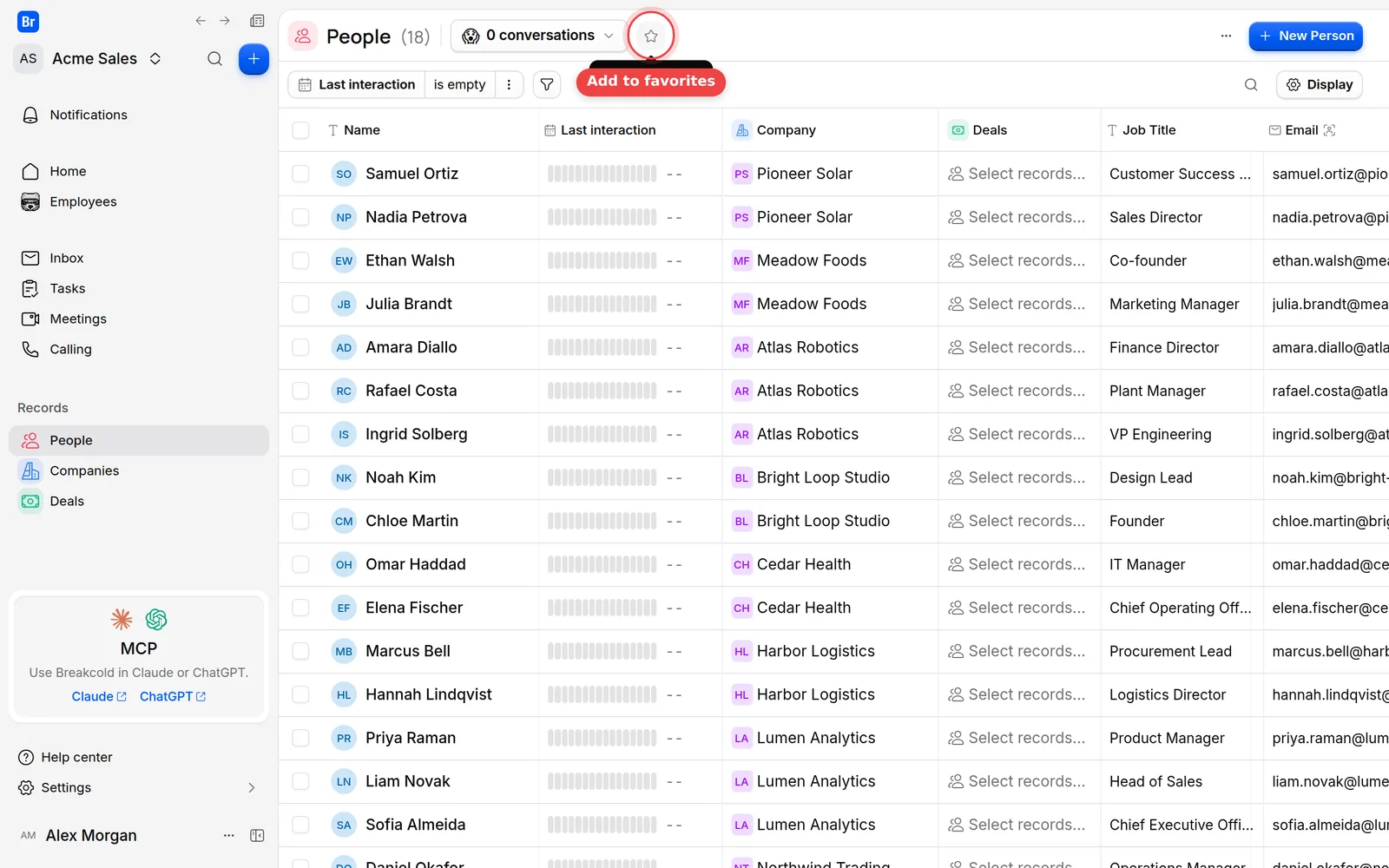Tick the select-all checkbox in header row
The height and width of the screenshot is (868, 1389).
point(300,130)
